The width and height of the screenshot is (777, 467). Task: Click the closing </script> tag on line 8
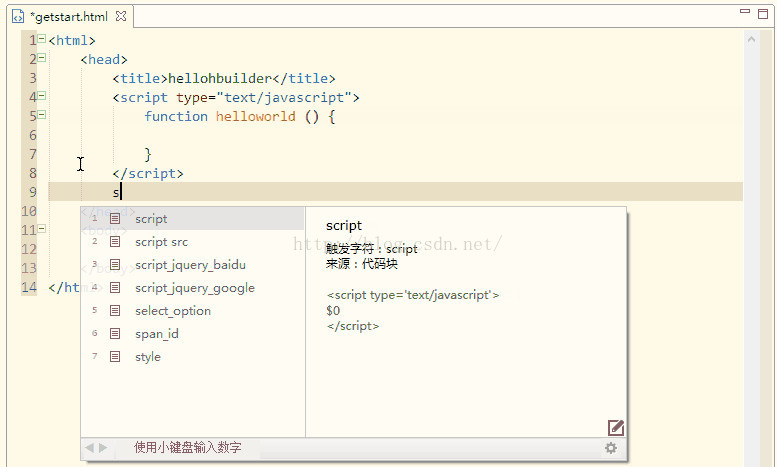[x=148, y=174]
